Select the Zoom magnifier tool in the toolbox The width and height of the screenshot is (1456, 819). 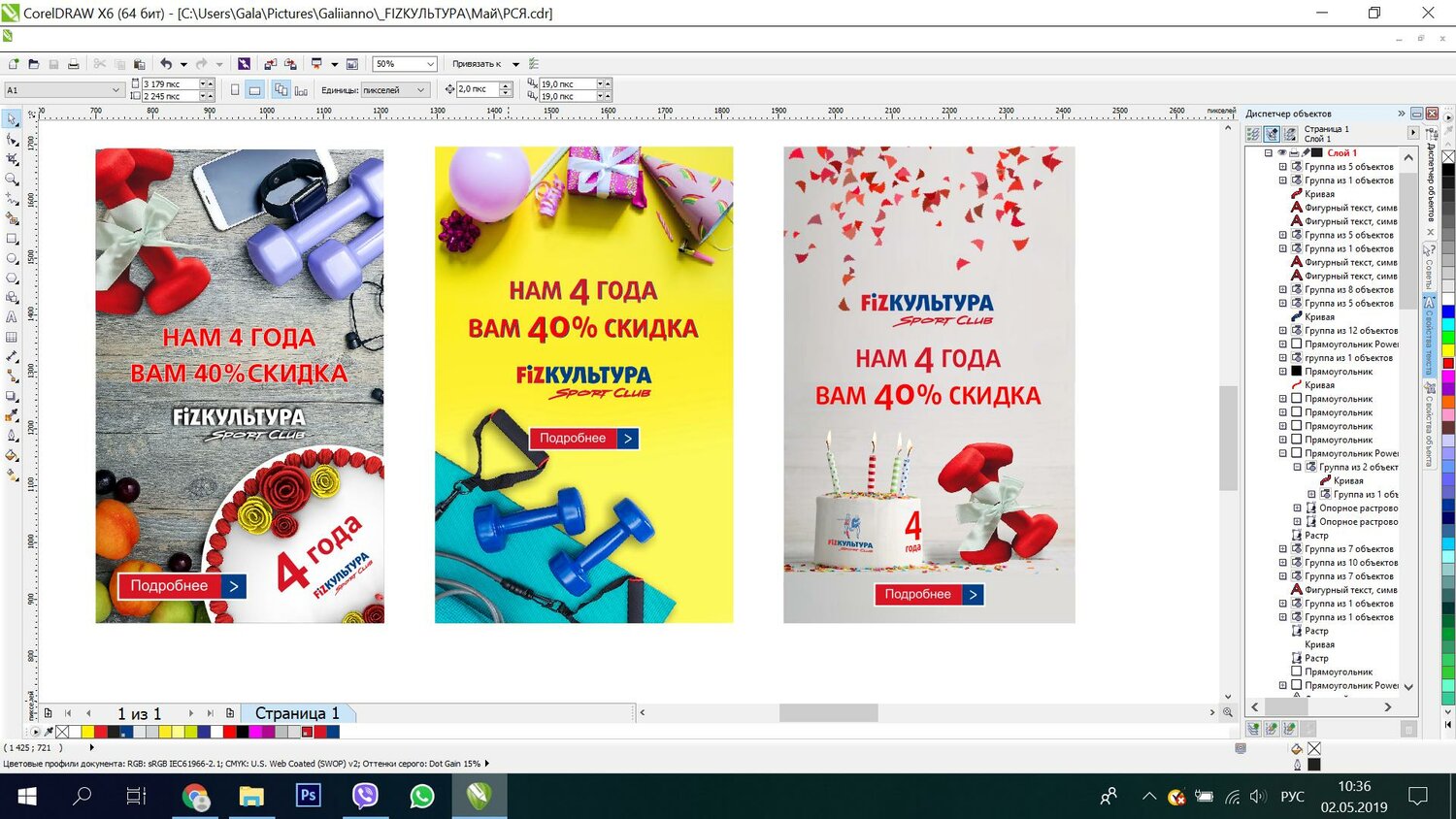[x=12, y=179]
